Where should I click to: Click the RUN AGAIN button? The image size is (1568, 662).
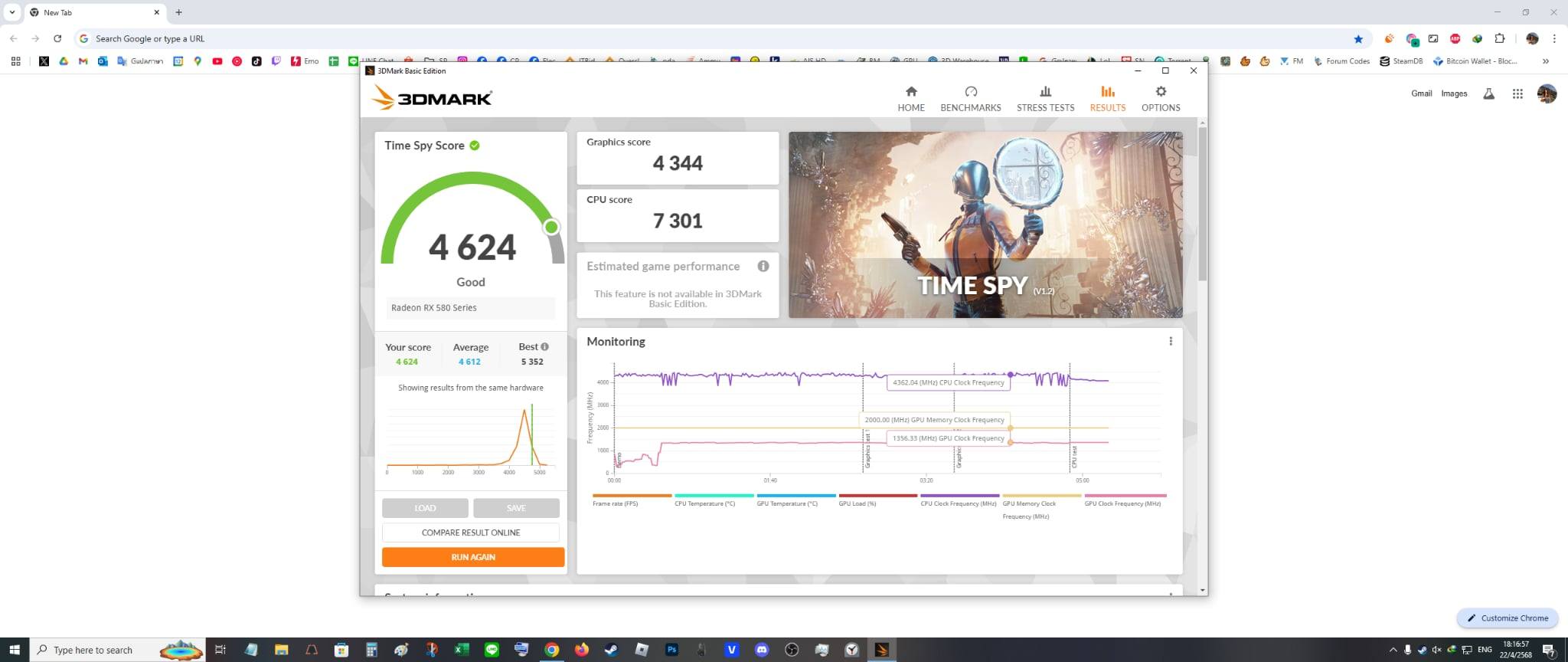pos(473,557)
